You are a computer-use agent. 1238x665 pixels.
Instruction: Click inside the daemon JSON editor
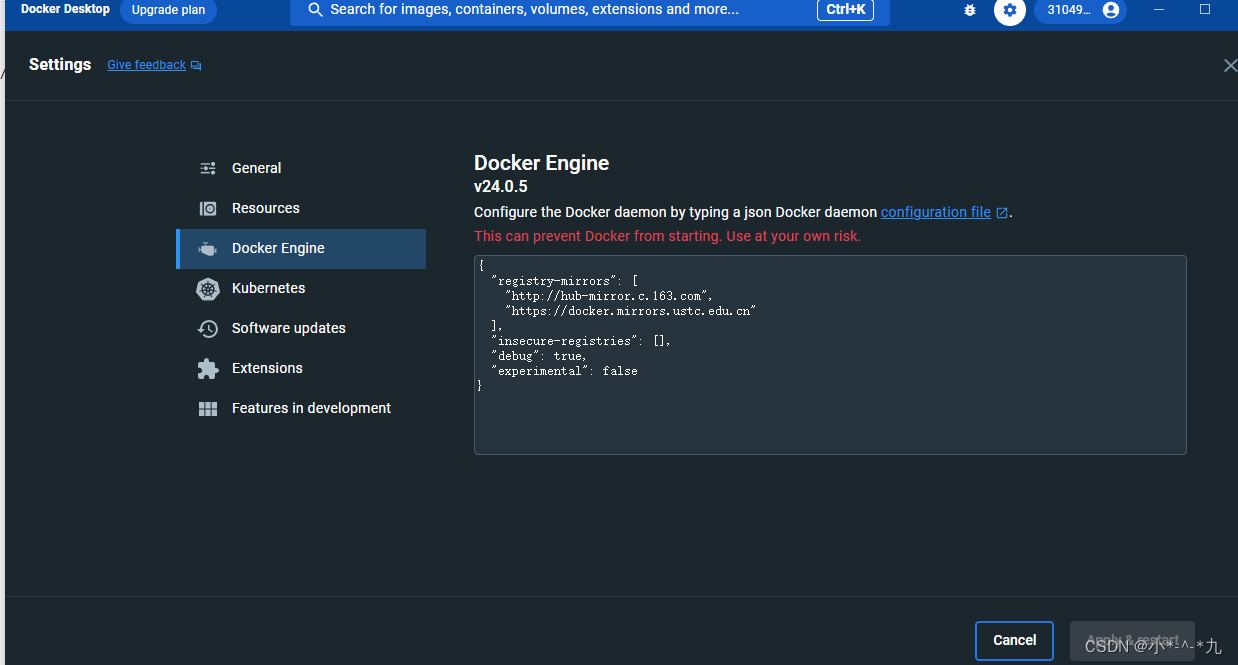pos(830,355)
